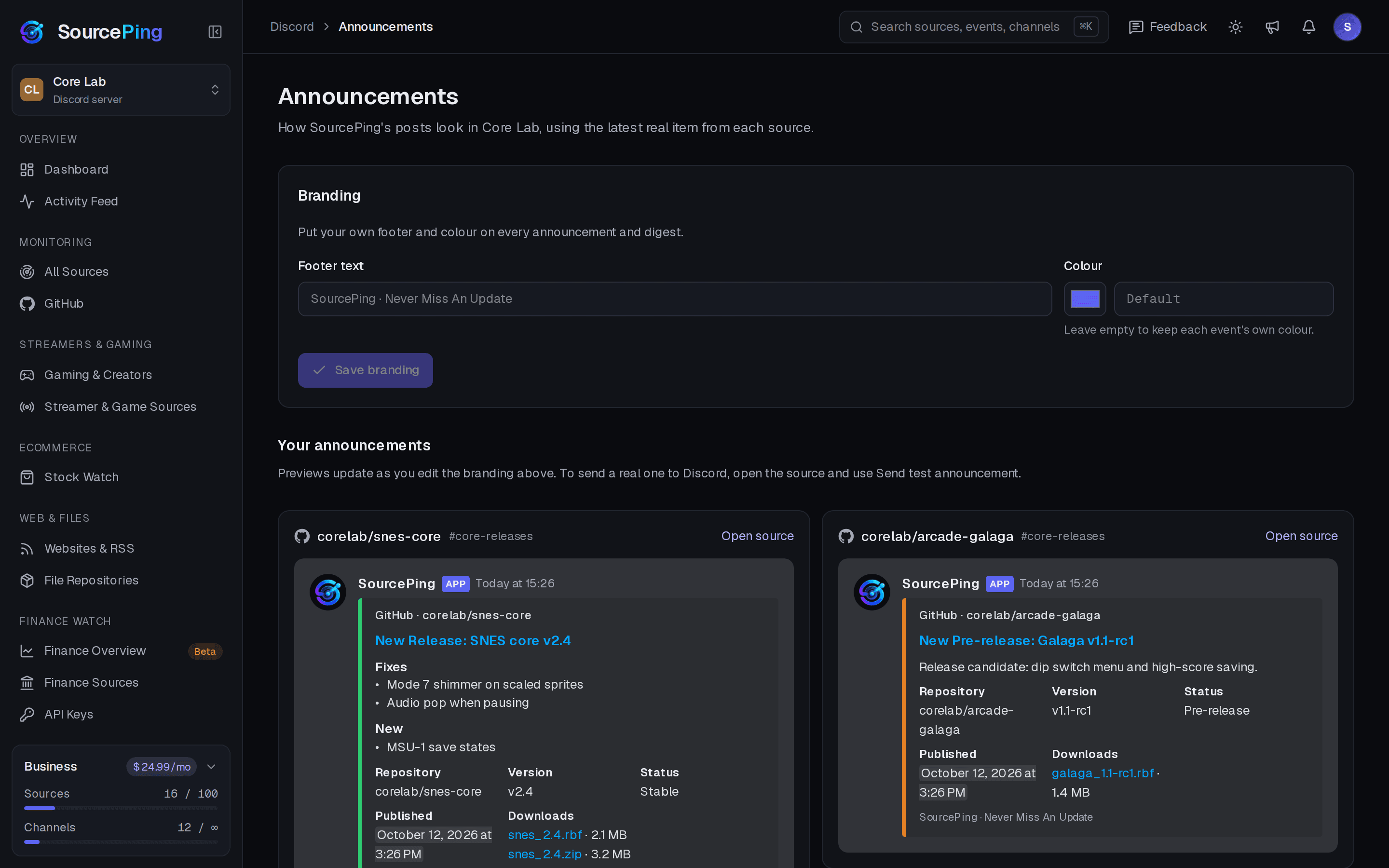Open Gaming & Creators
The height and width of the screenshot is (868, 1389).
coord(121,375)
